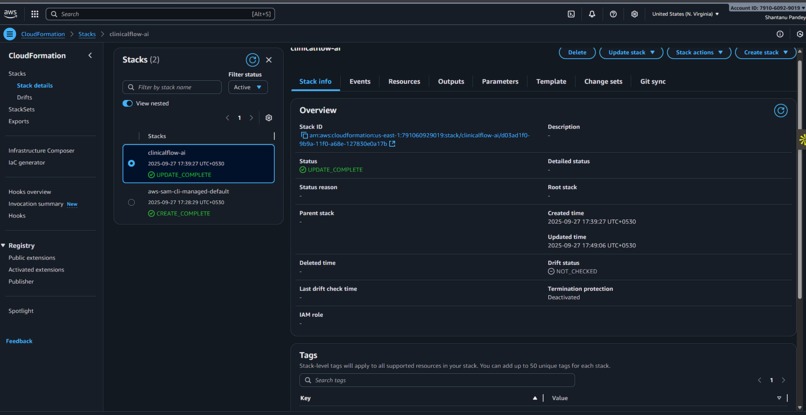This screenshot has width=806, height=415.
Task: Go to previous page of stacks
Action: pos(227,118)
